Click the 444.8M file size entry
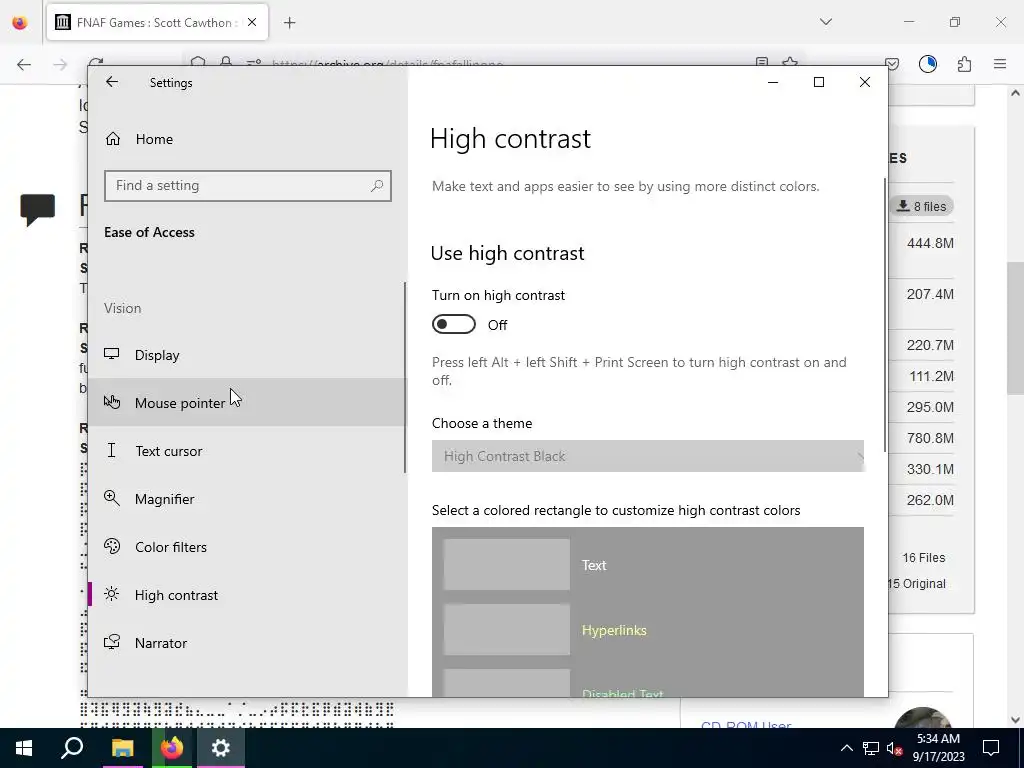The height and width of the screenshot is (768, 1024). [930, 243]
